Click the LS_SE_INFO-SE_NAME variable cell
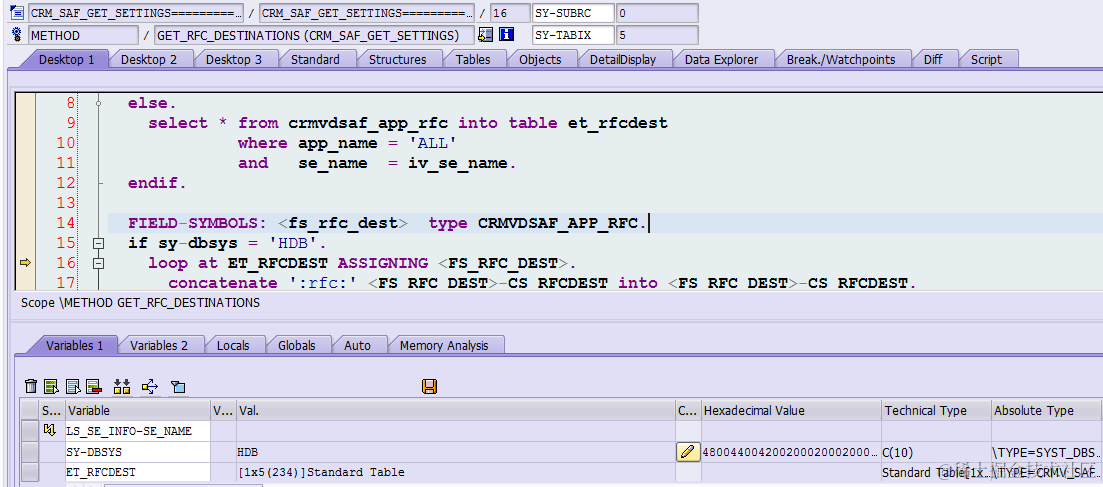Viewport: 1103px width, 487px height. click(x=138, y=431)
